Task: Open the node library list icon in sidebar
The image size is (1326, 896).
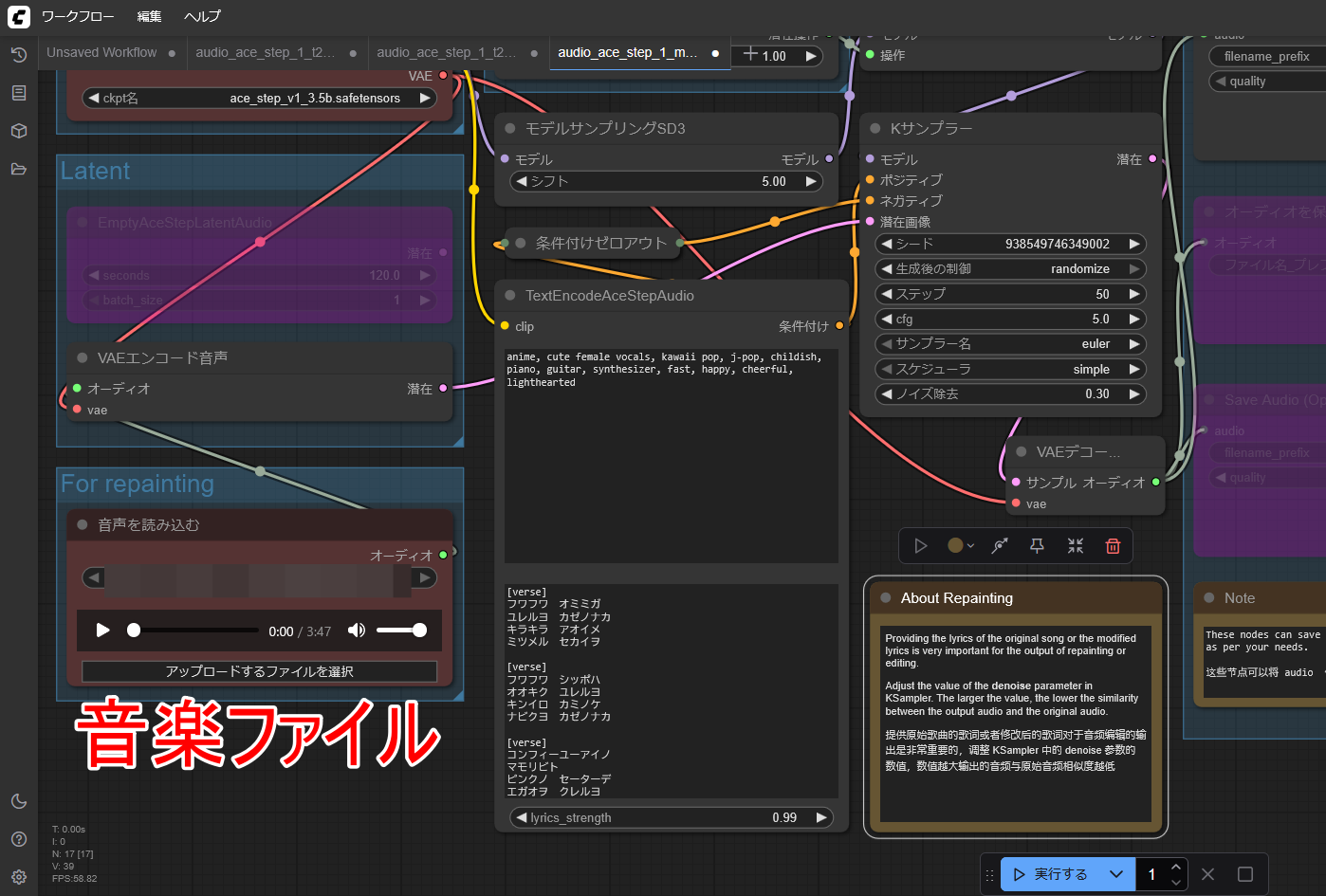Action: click(x=19, y=93)
